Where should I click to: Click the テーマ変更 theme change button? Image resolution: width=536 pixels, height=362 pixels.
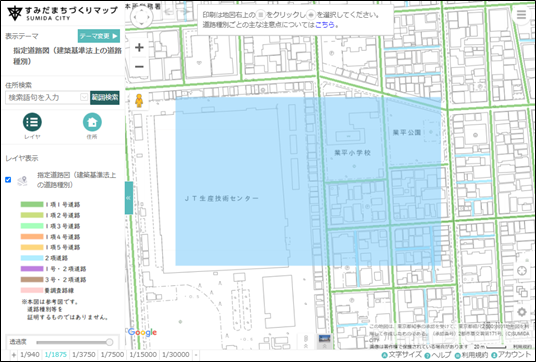(x=99, y=36)
